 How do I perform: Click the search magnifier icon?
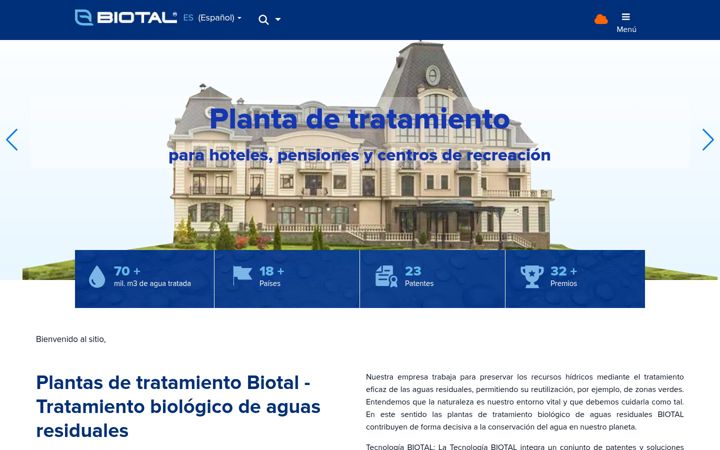tap(263, 20)
